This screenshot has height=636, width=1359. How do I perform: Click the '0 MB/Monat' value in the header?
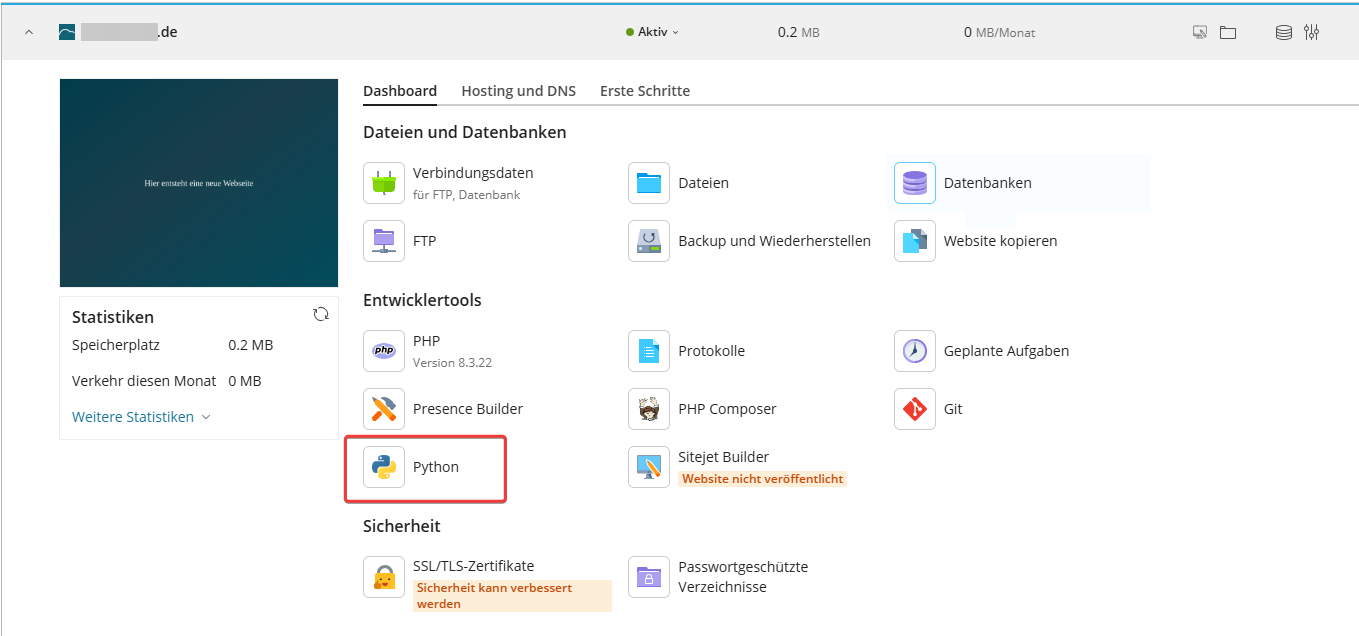click(x=999, y=32)
